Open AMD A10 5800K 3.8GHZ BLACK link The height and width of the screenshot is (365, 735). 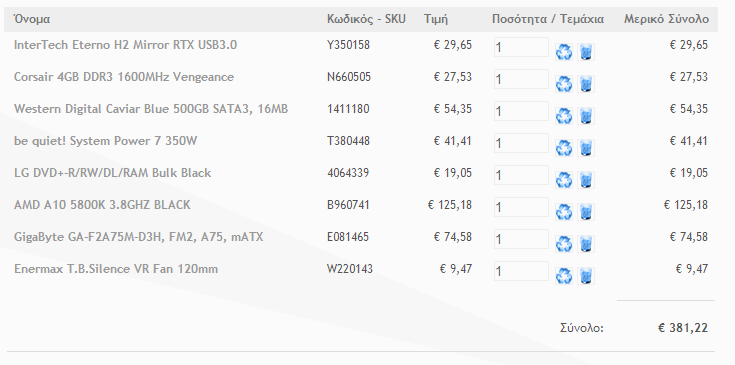(102, 205)
